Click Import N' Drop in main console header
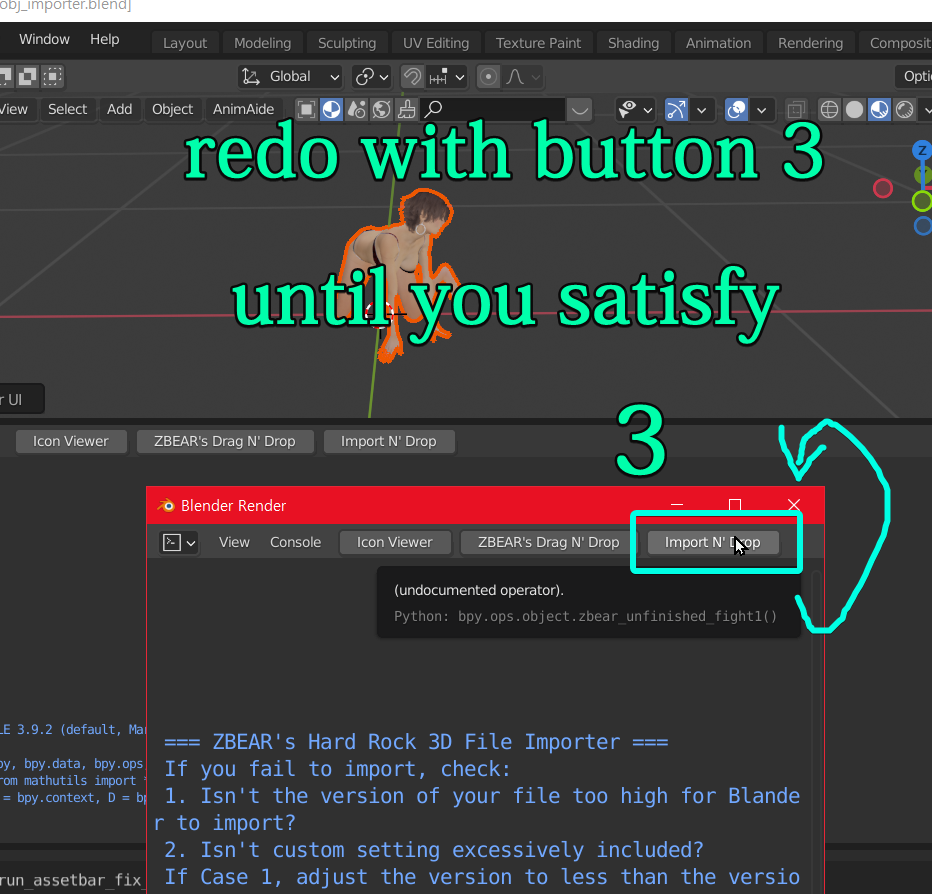 tap(389, 441)
